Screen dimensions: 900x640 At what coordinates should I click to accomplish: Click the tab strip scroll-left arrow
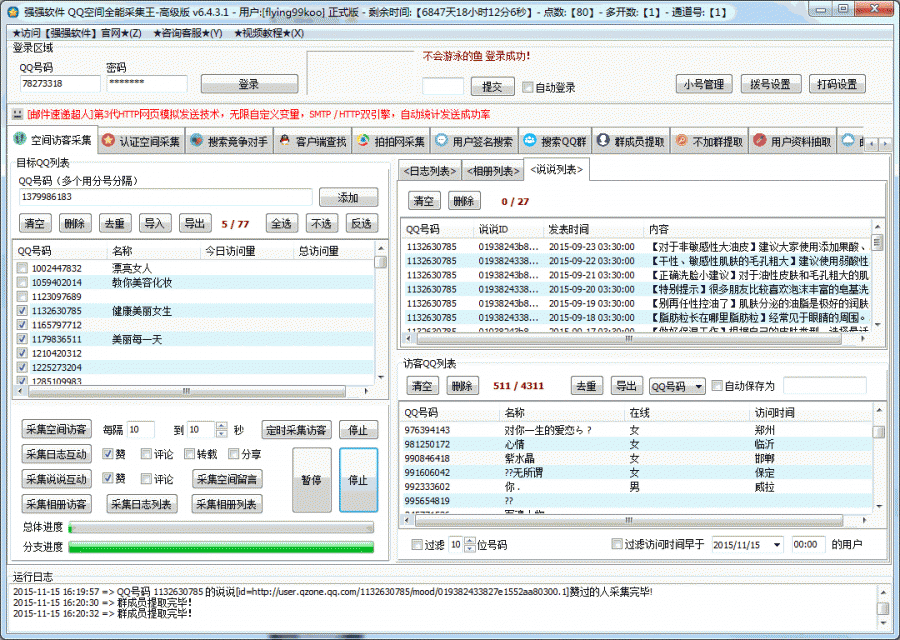click(872, 143)
